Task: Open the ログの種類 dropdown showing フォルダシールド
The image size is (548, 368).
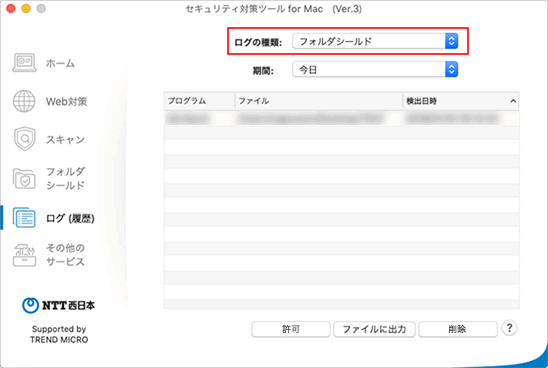Action: click(x=375, y=41)
